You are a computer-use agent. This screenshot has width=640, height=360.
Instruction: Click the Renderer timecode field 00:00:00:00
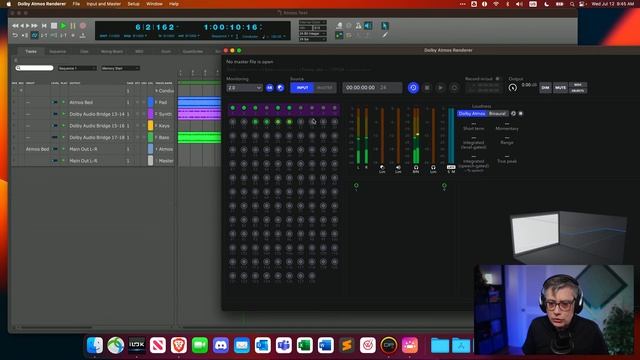coord(372,88)
